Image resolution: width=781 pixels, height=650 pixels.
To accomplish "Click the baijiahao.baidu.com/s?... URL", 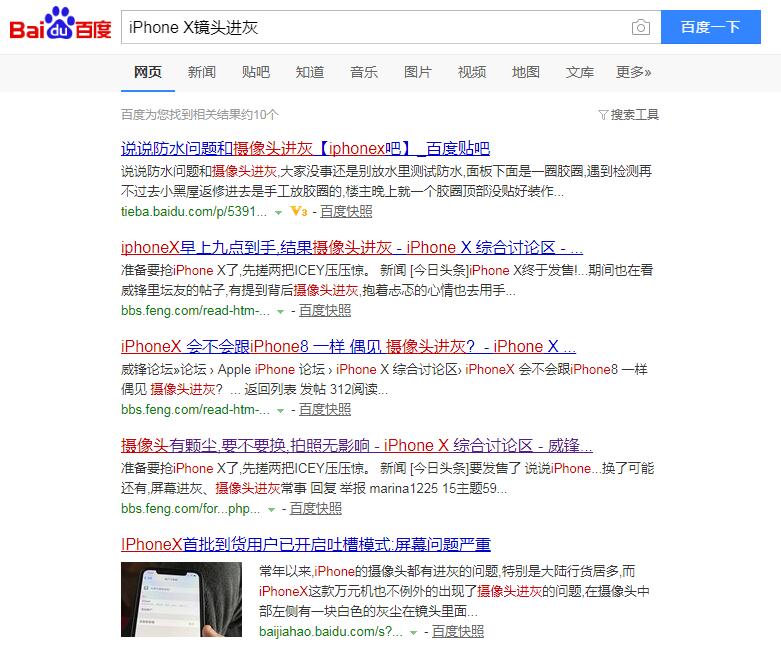I will (x=331, y=632).
